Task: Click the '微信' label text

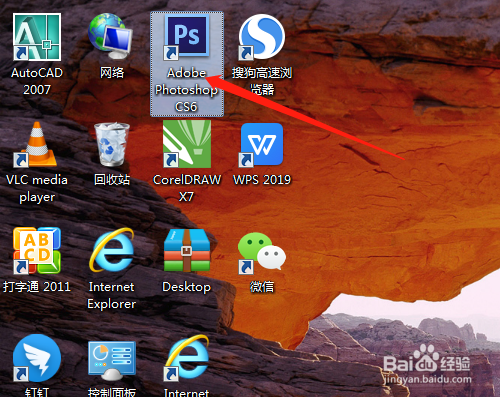Action: tap(262, 287)
